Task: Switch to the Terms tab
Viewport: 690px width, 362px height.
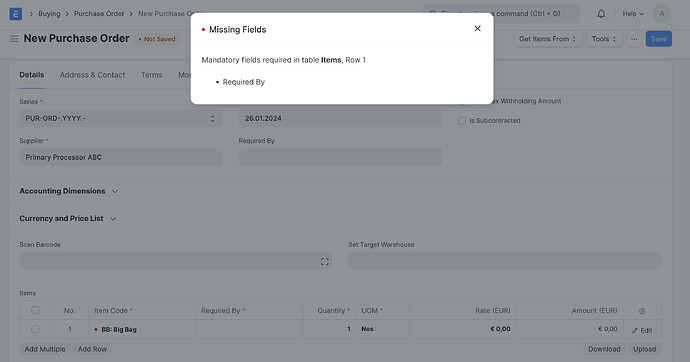Action: [x=151, y=75]
